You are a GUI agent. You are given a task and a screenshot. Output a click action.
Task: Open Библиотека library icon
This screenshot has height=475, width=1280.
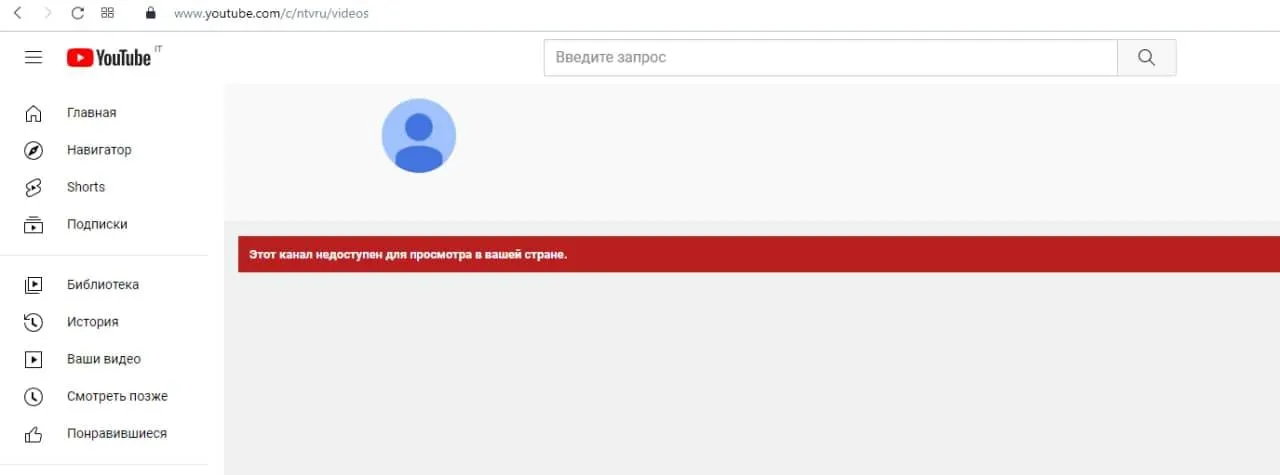(x=34, y=285)
